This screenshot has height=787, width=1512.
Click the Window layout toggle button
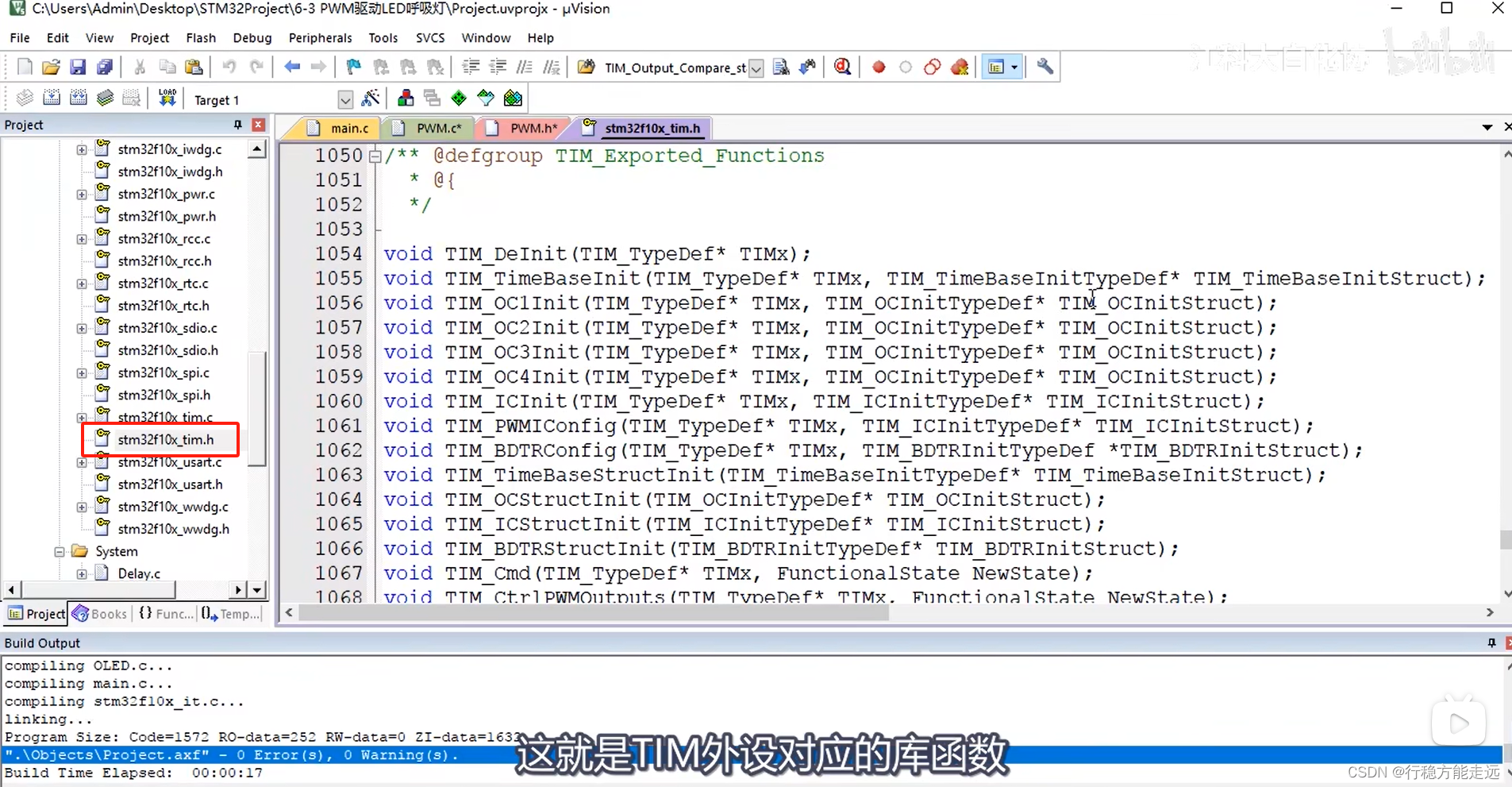click(996, 67)
